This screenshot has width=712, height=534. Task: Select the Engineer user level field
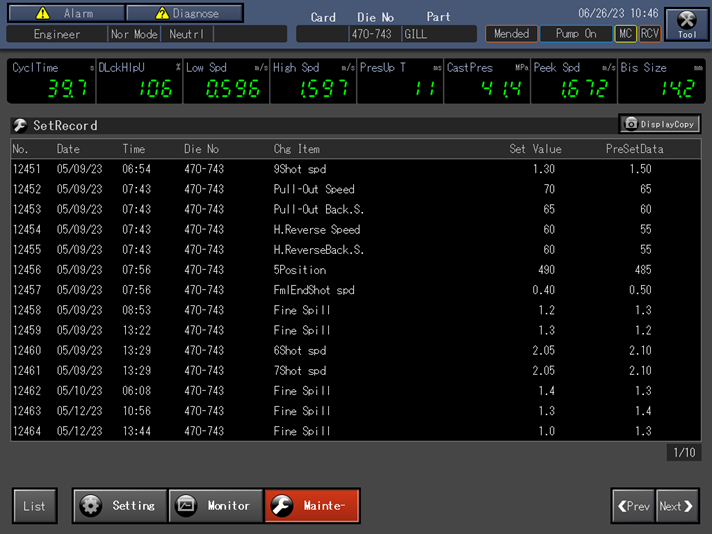coord(56,34)
